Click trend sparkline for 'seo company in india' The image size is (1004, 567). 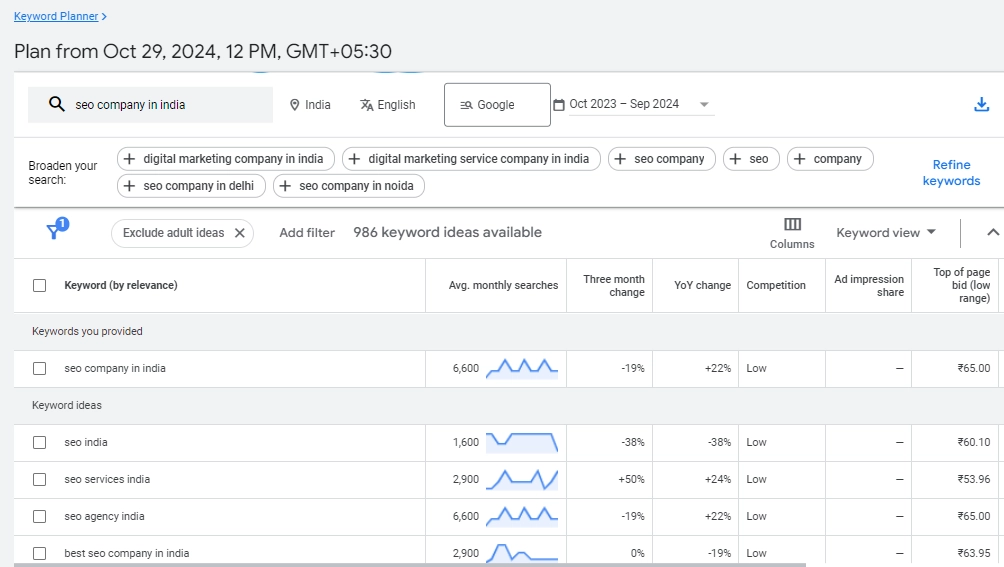[x=522, y=369]
